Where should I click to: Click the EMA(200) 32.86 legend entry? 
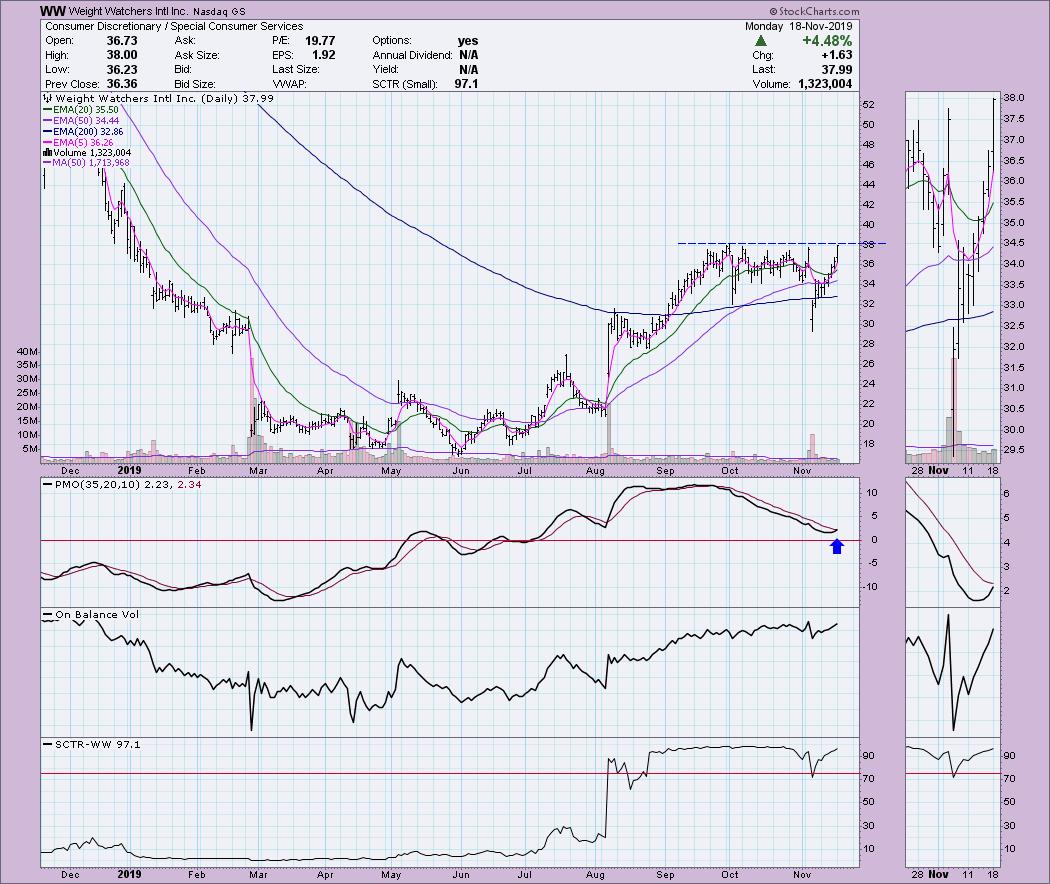coord(83,132)
